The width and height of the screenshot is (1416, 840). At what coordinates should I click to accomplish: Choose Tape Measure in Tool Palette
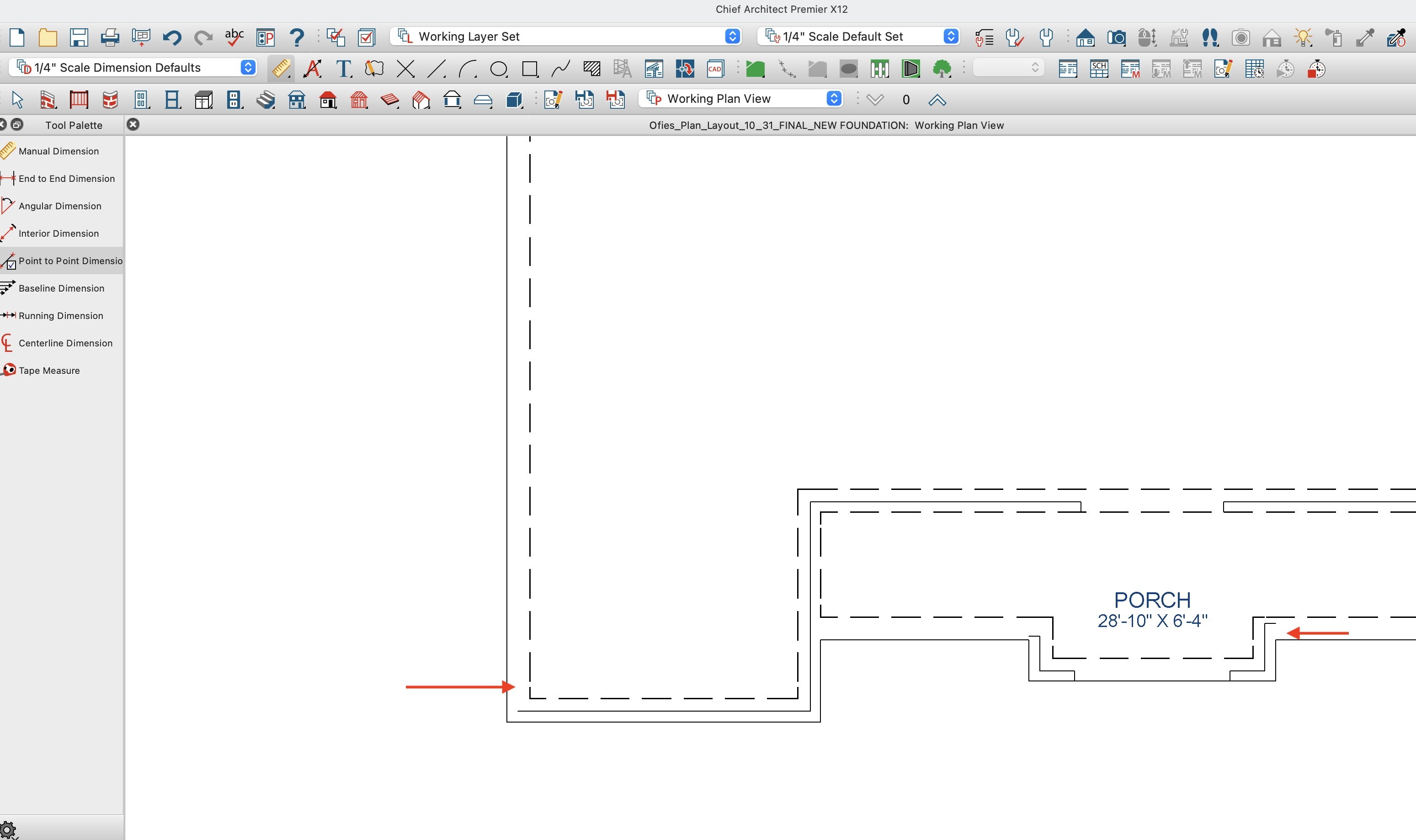point(48,371)
